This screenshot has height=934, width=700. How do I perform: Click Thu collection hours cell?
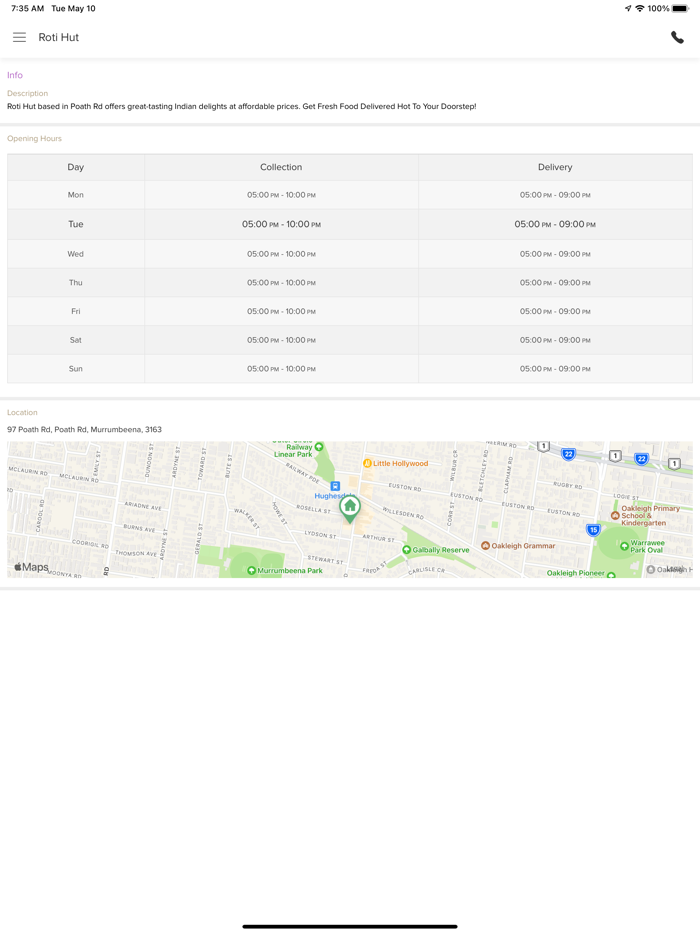[x=281, y=283]
